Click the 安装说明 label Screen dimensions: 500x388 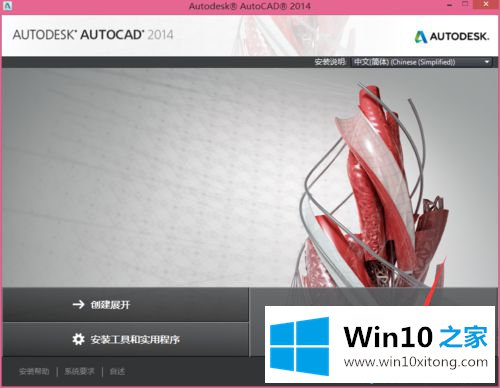(x=330, y=62)
